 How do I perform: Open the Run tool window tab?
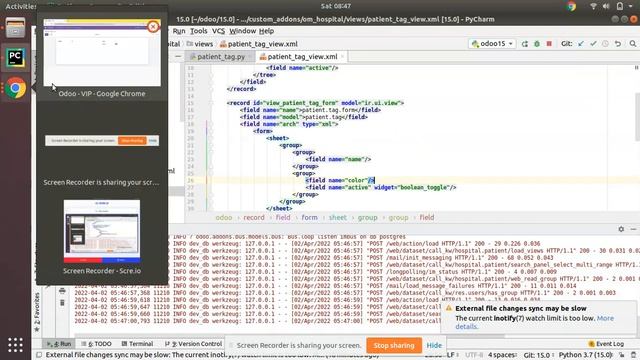coord(59,344)
